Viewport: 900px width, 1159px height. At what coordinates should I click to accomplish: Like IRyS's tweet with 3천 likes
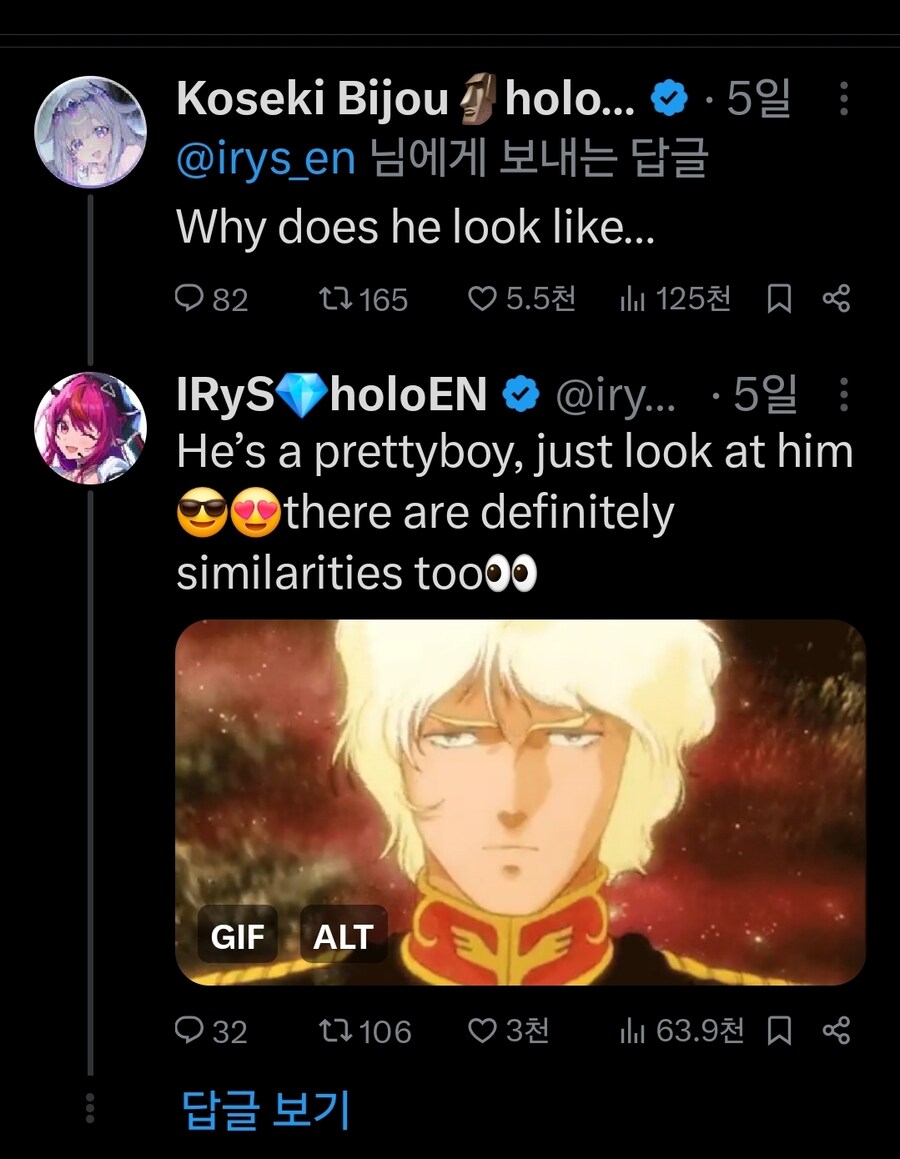508,1030
